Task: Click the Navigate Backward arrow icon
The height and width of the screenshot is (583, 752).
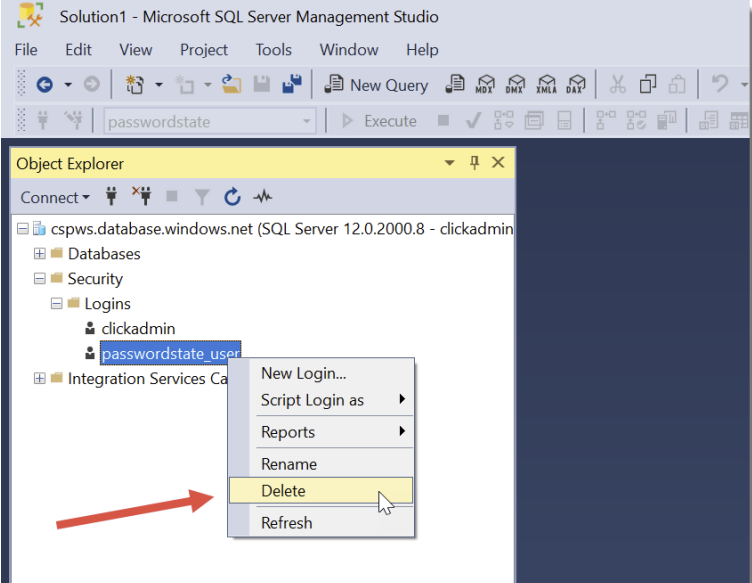Action: tap(44, 85)
